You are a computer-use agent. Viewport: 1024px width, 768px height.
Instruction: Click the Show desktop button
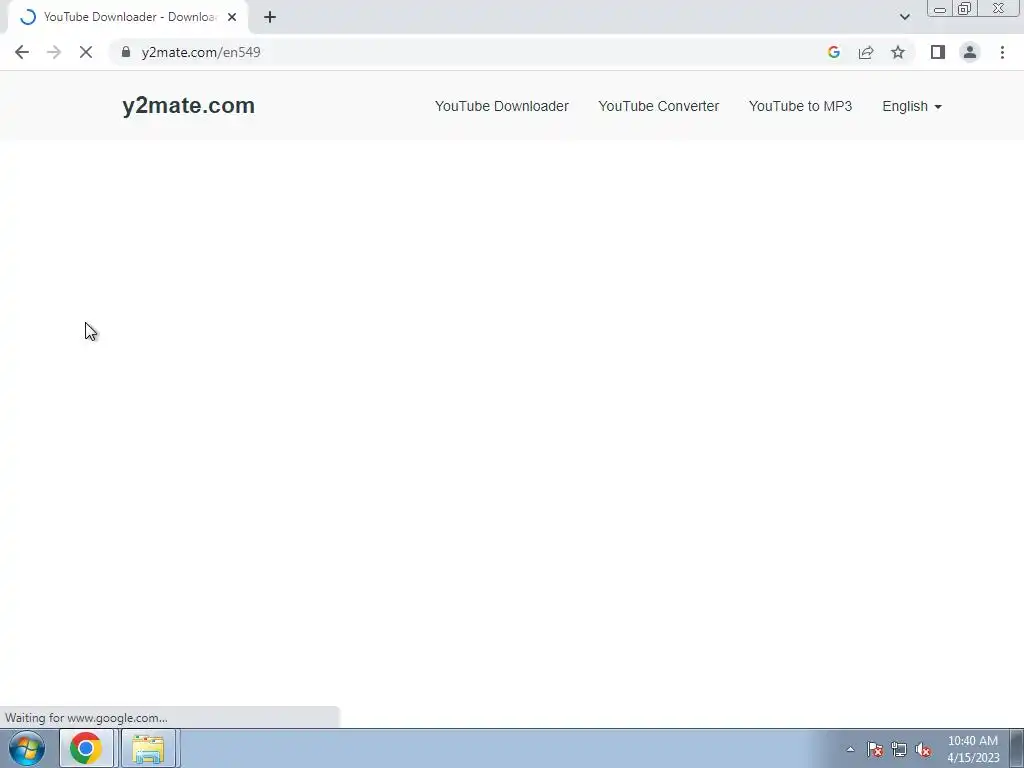pyautogui.click(x=1017, y=748)
